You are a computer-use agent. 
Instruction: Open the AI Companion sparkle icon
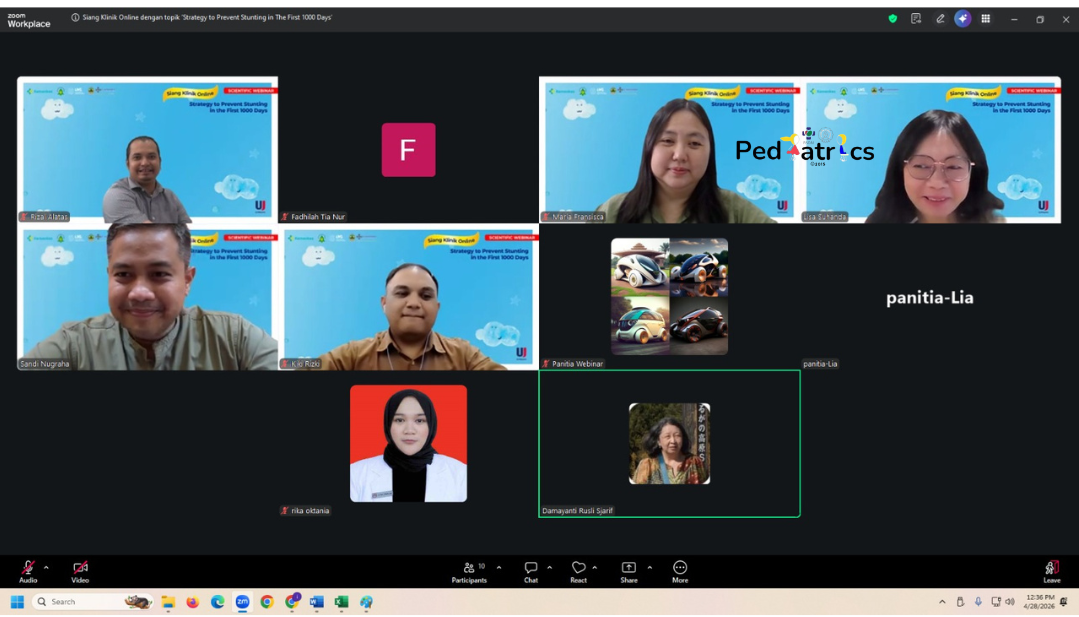point(962,19)
